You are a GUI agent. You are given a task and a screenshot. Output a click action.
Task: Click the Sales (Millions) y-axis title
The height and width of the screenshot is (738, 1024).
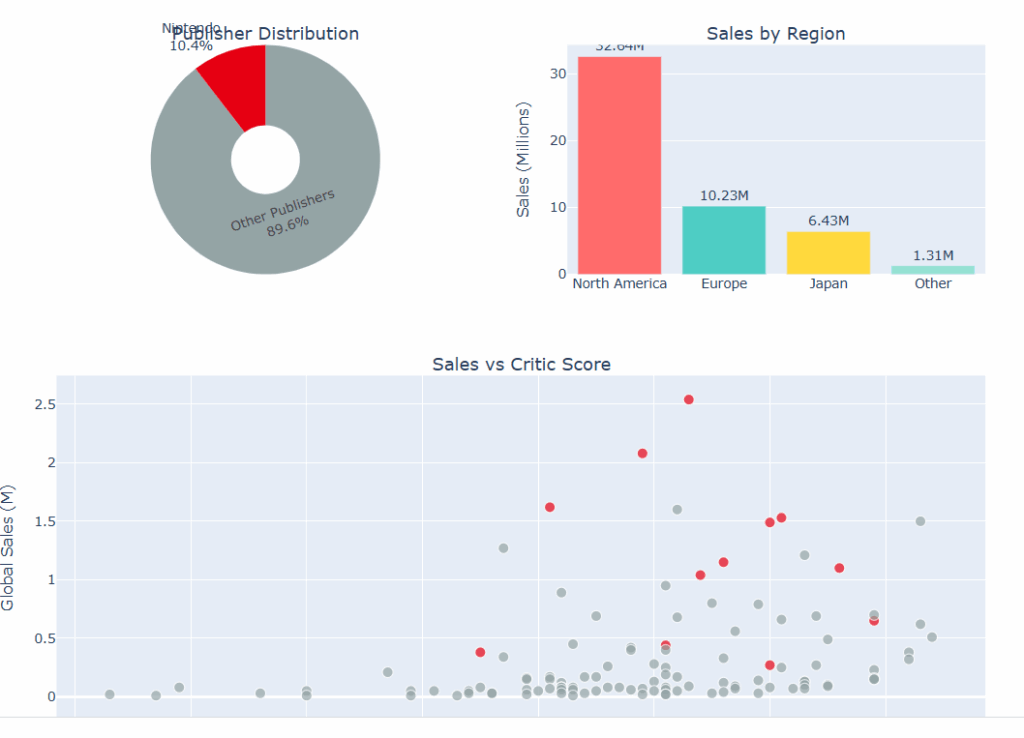(x=523, y=159)
